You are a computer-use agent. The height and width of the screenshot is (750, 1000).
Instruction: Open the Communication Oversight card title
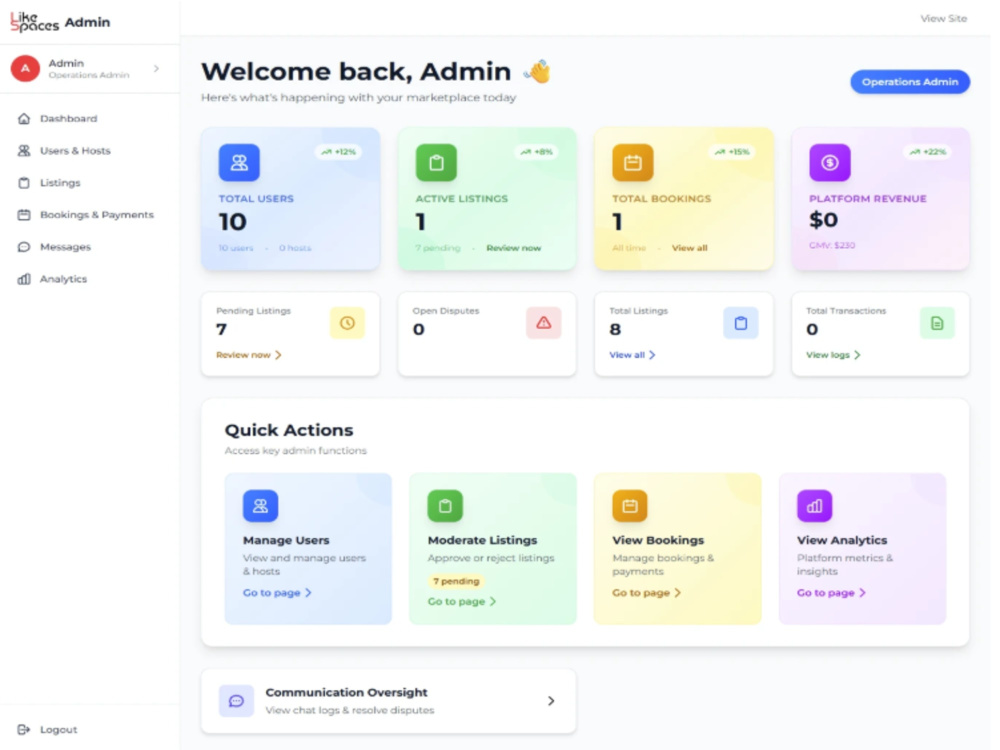click(346, 693)
